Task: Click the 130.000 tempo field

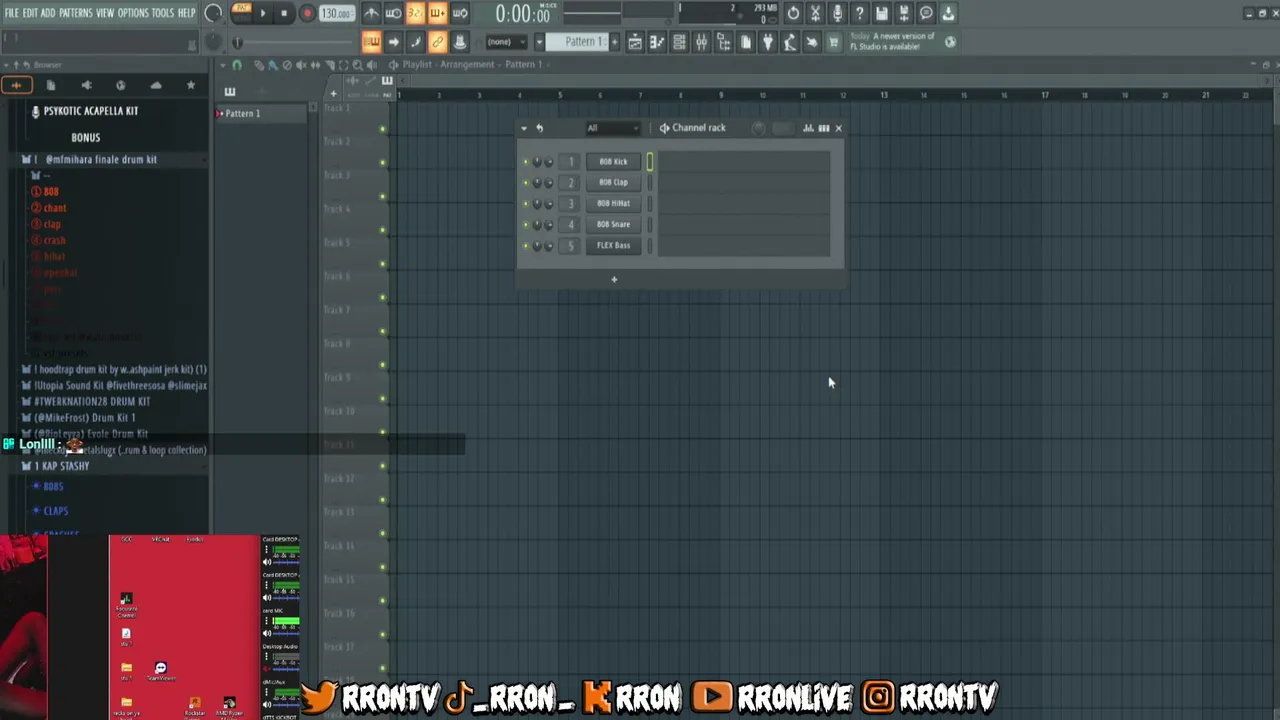Action: [x=337, y=14]
